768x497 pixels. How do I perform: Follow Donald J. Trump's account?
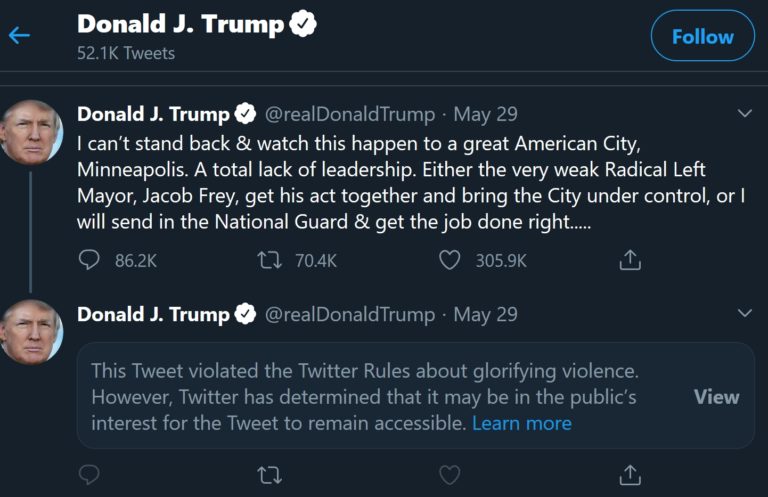[702, 36]
